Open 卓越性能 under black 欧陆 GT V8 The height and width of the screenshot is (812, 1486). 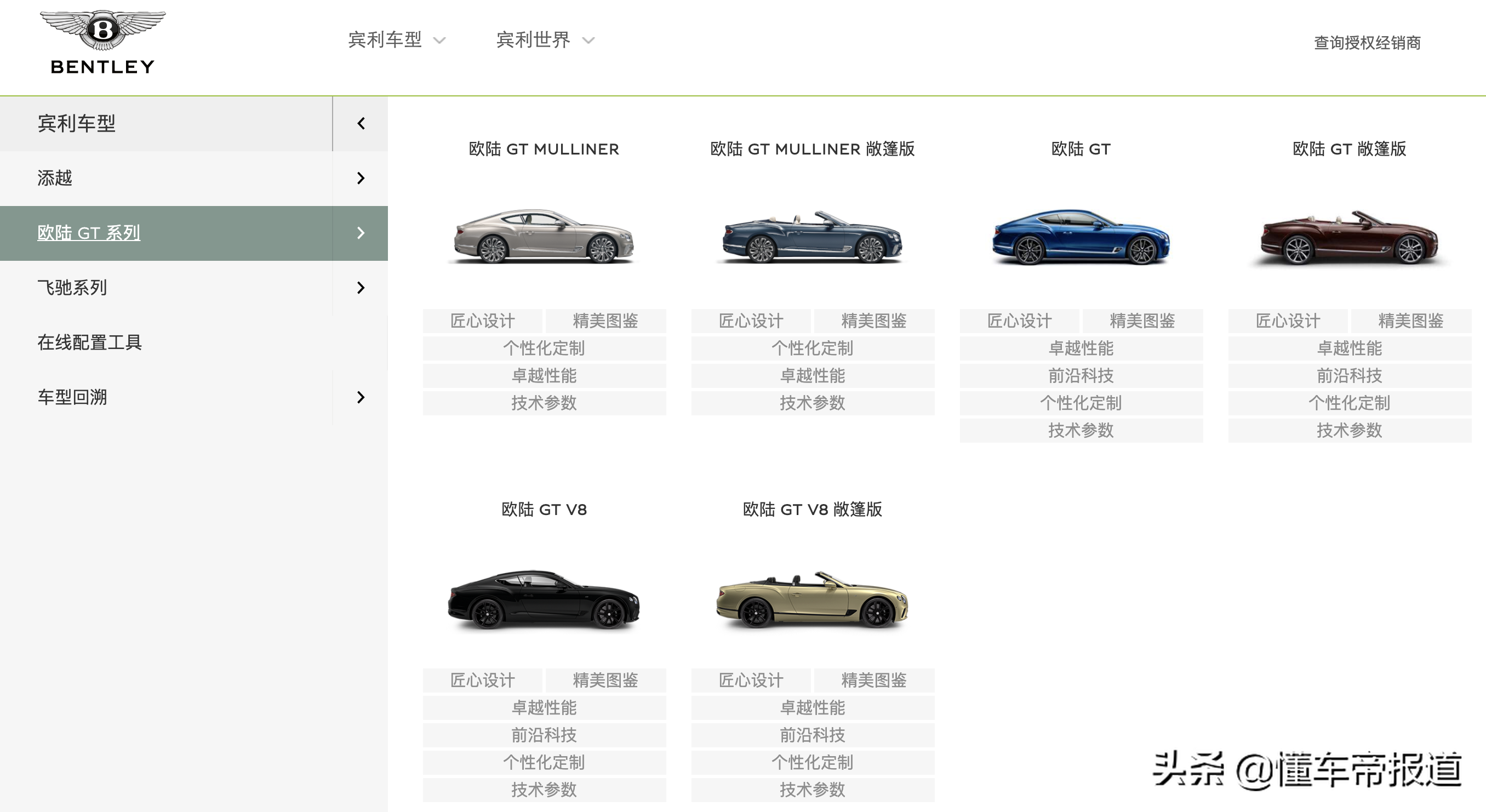[544, 707]
